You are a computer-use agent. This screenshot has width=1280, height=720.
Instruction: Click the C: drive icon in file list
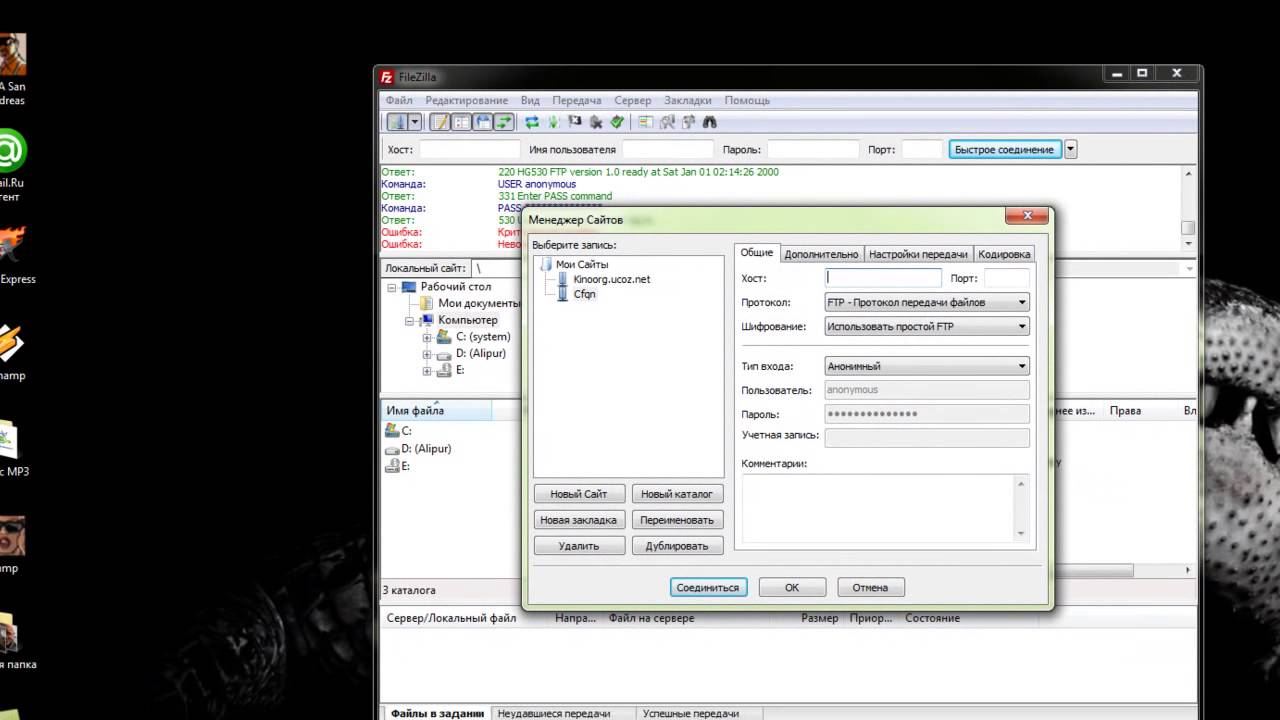point(391,430)
